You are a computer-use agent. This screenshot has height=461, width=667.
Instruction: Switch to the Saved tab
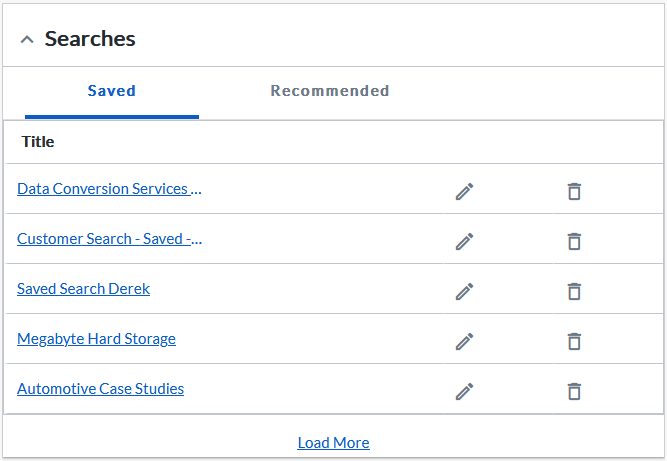tap(112, 91)
